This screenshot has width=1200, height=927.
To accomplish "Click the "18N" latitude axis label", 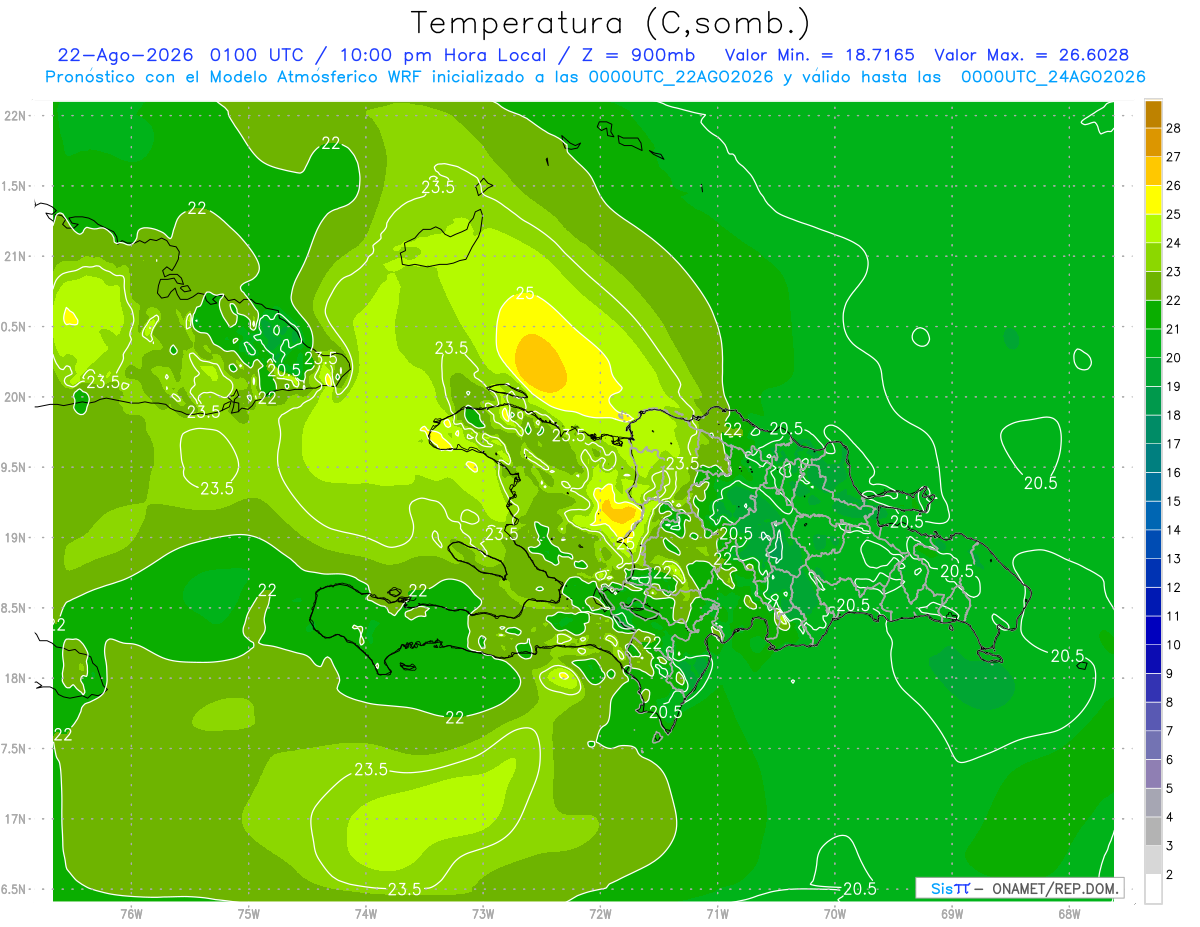I will tap(17, 678).
